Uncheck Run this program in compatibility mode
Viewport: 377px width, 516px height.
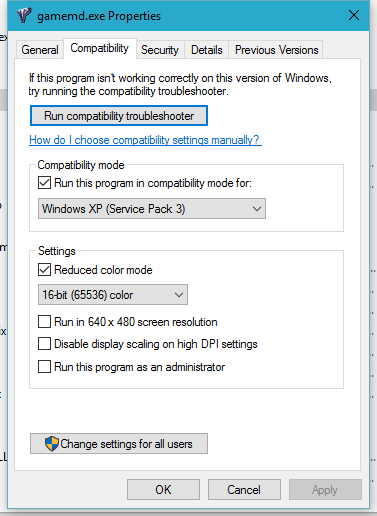[x=44, y=183]
